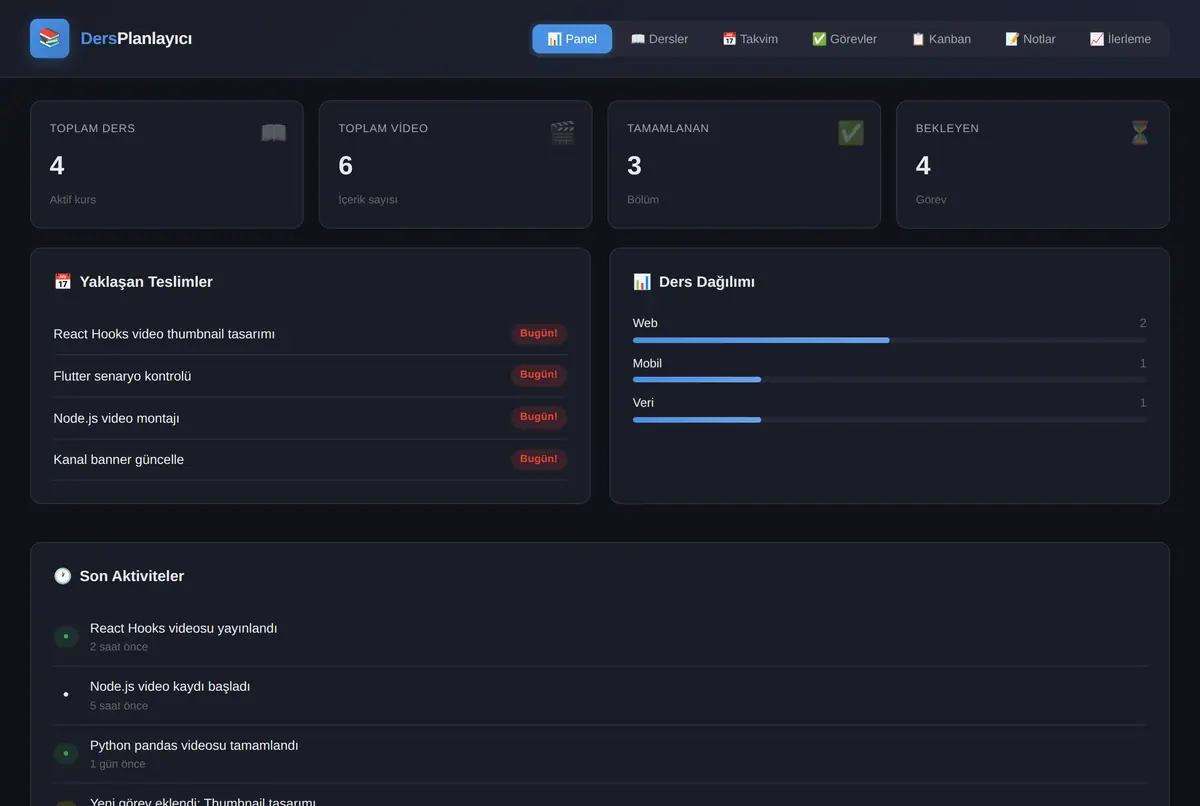The width and height of the screenshot is (1200, 806).
Task: Click 'React Hooks video thumbnail tasarımı' deadline
Action: pyautogui.click(x=164, y=334)
